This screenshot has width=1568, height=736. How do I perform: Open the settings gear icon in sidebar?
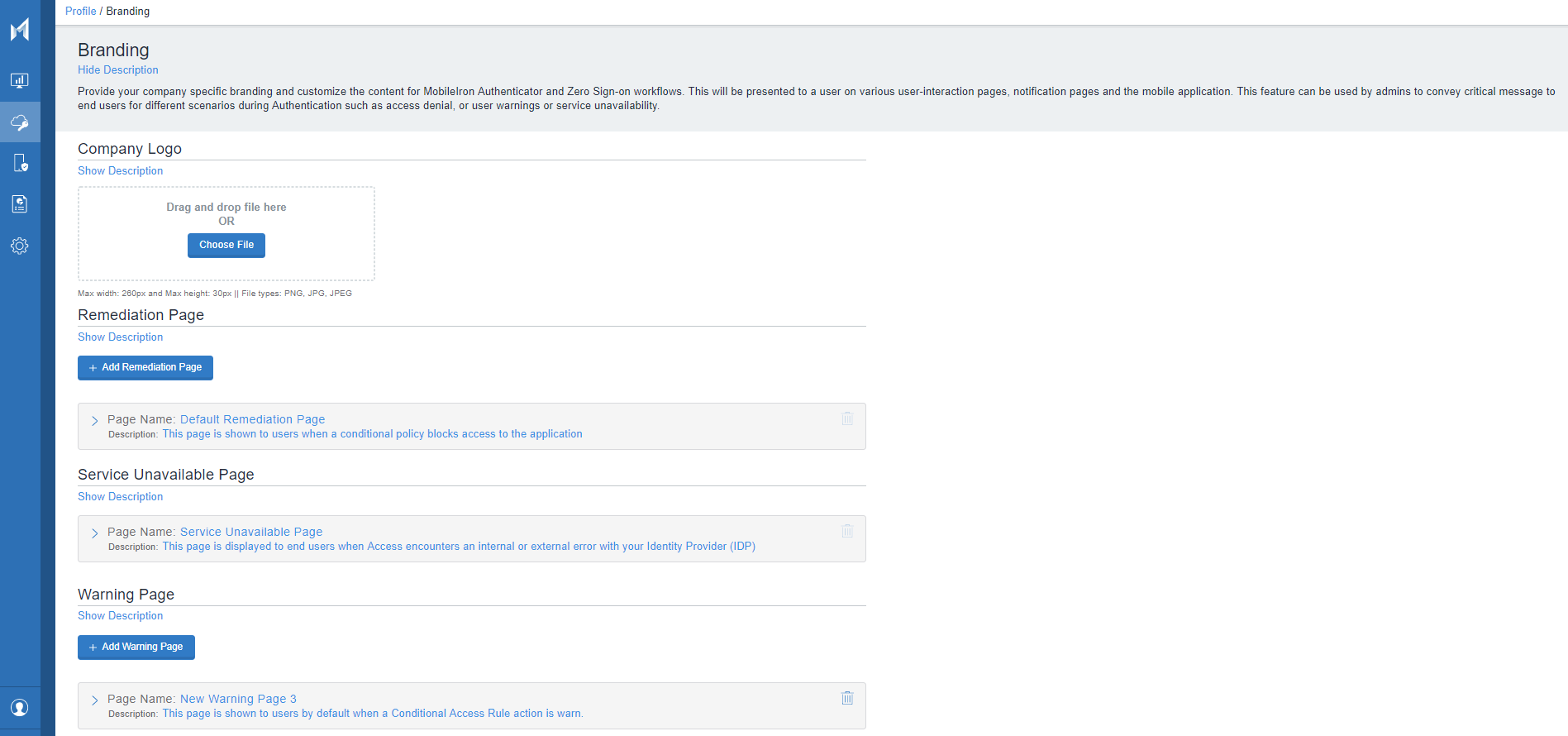20,246
